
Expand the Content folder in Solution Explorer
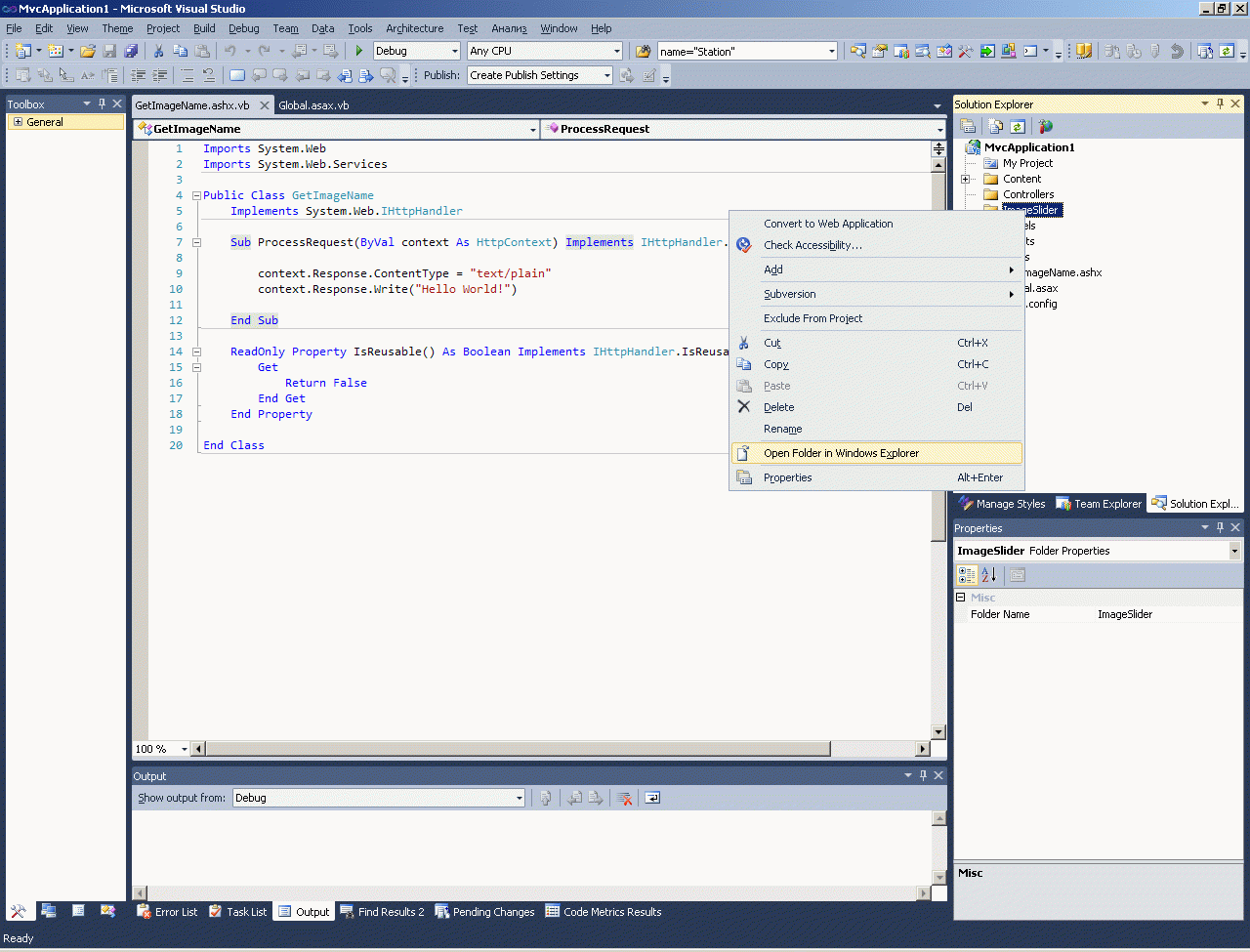pyautogui.click(x=965, y=179)
